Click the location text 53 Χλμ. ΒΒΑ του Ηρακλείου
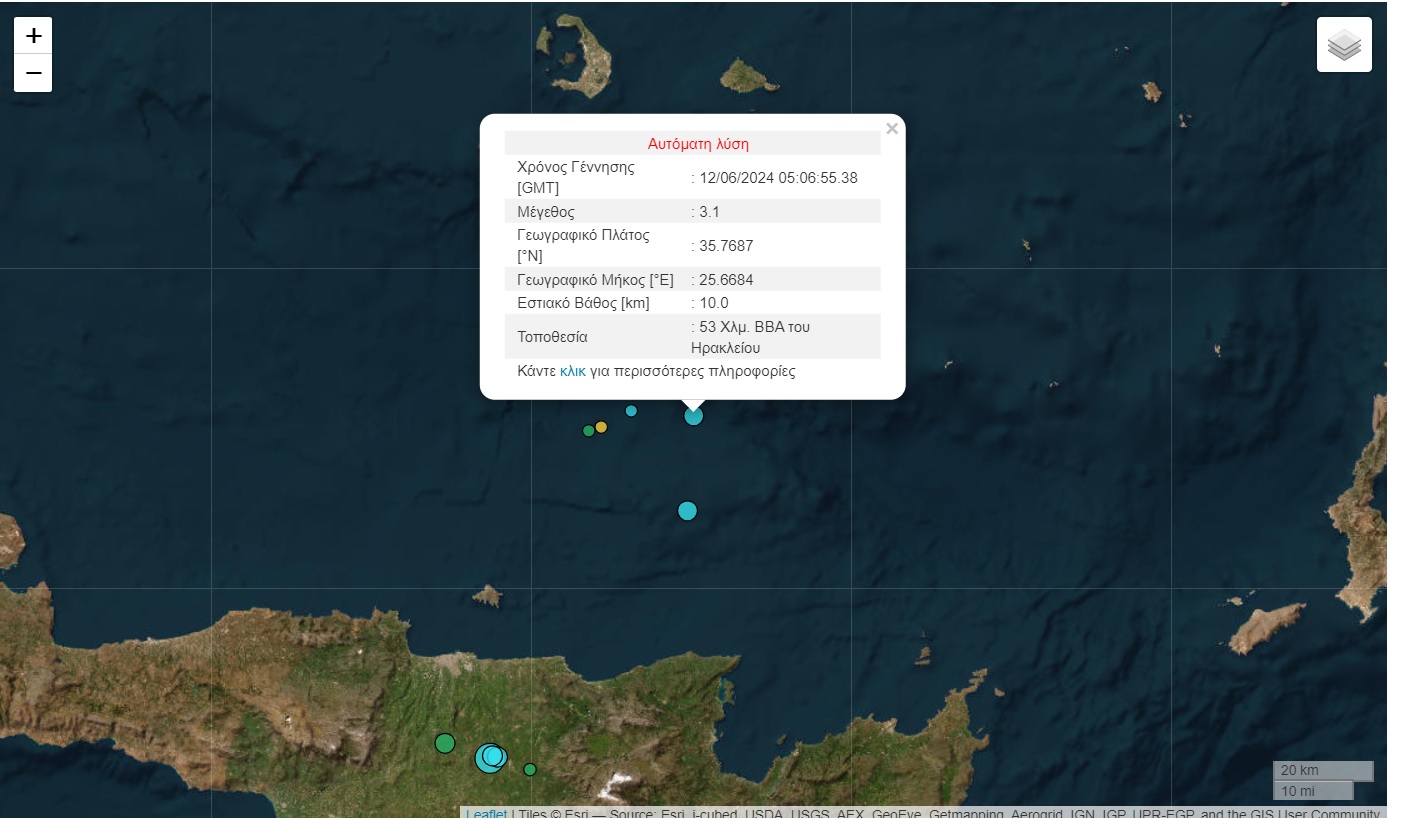 [750, 337]
